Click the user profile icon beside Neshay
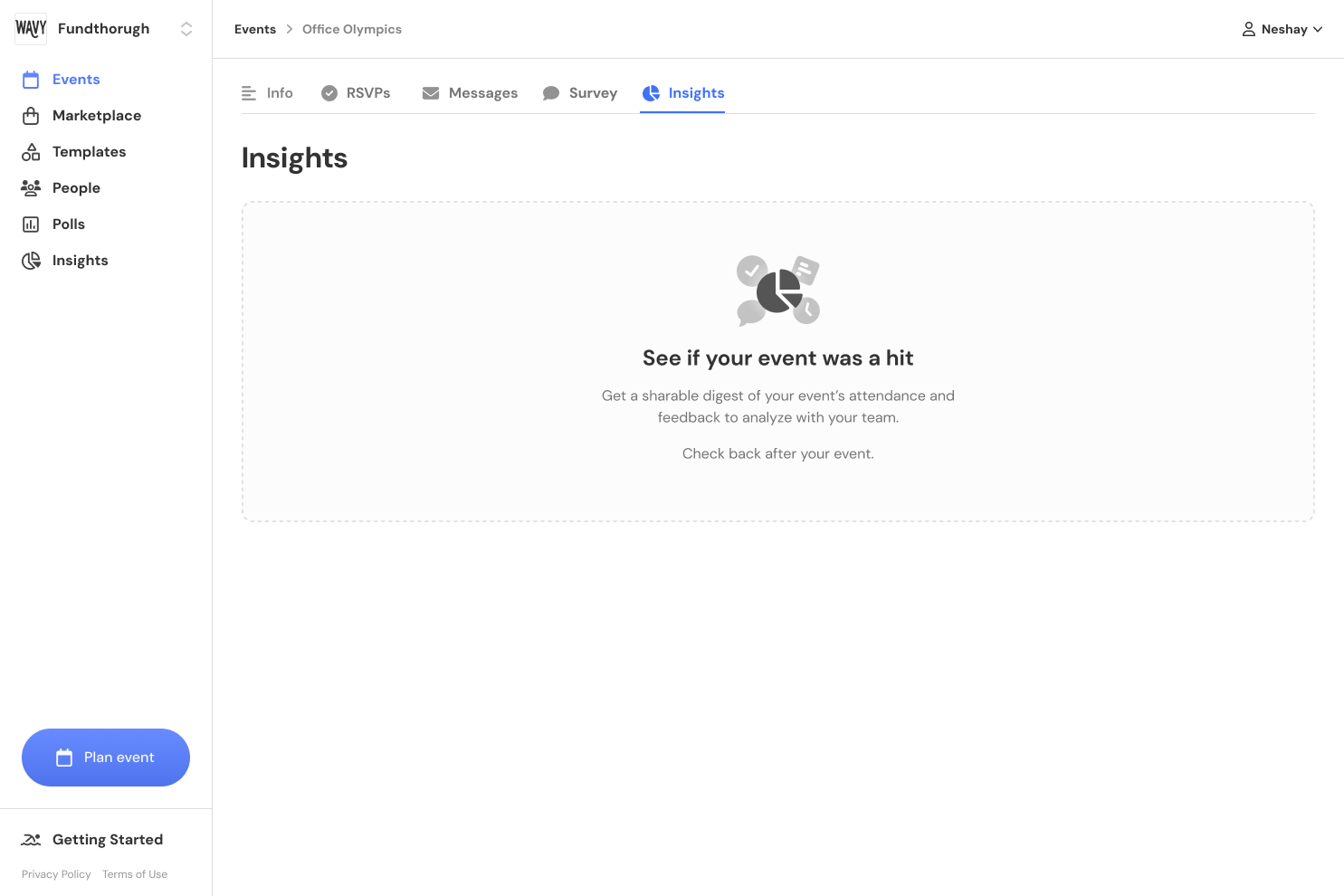This screenshot has width=1344, height=896. coord(1249,29)
